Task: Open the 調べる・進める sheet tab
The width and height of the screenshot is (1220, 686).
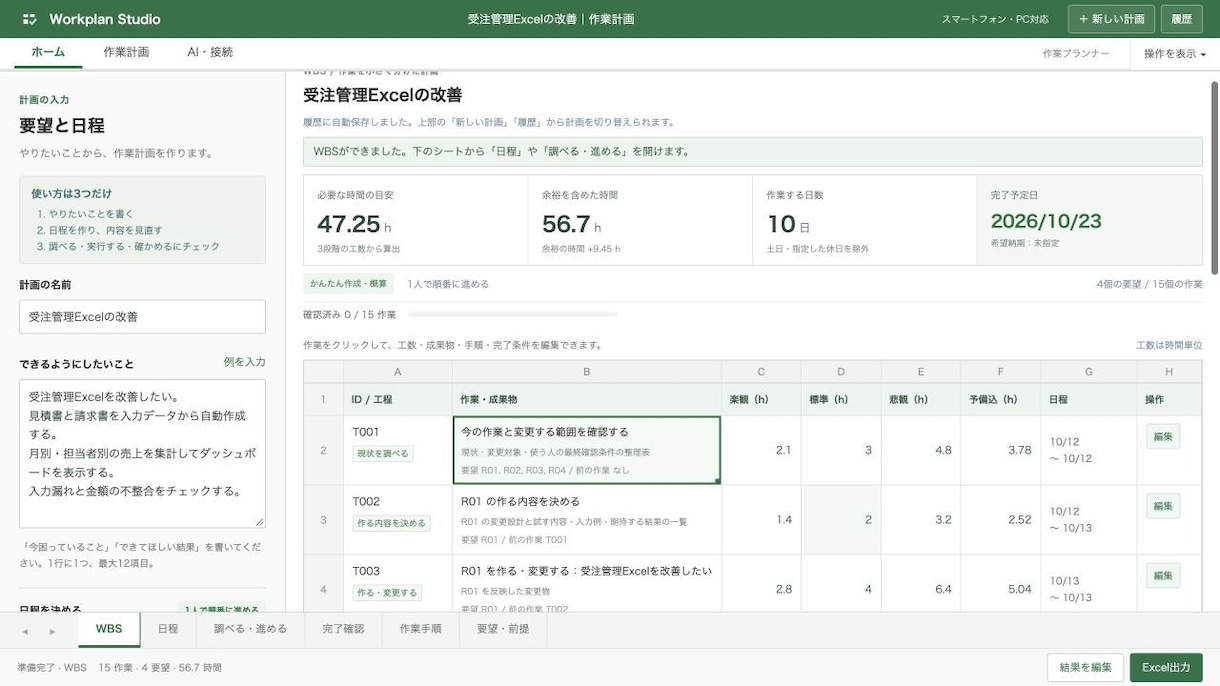Action: pos(250,629)
